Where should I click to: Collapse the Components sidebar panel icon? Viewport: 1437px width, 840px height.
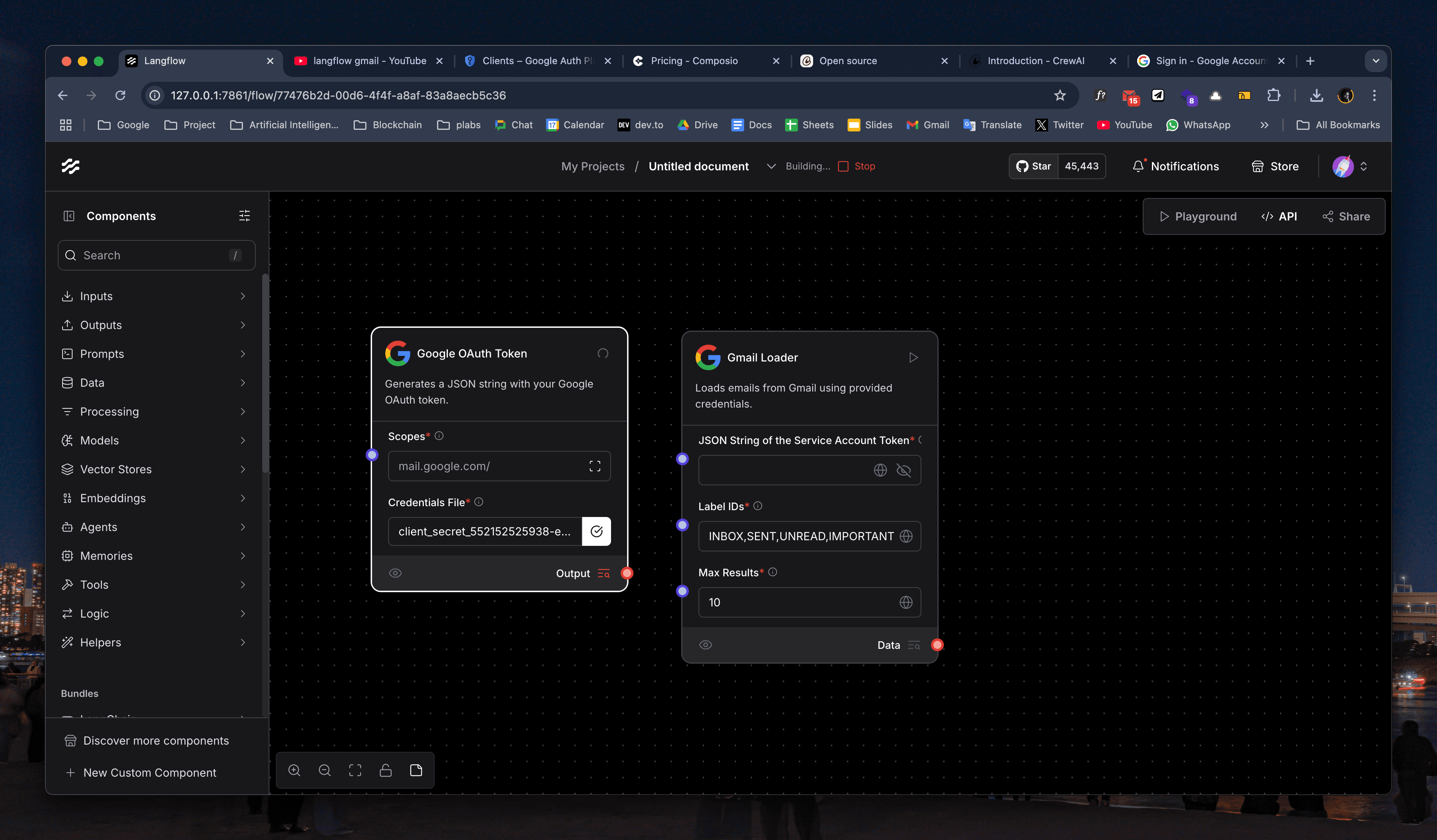[x=69, y=216]
